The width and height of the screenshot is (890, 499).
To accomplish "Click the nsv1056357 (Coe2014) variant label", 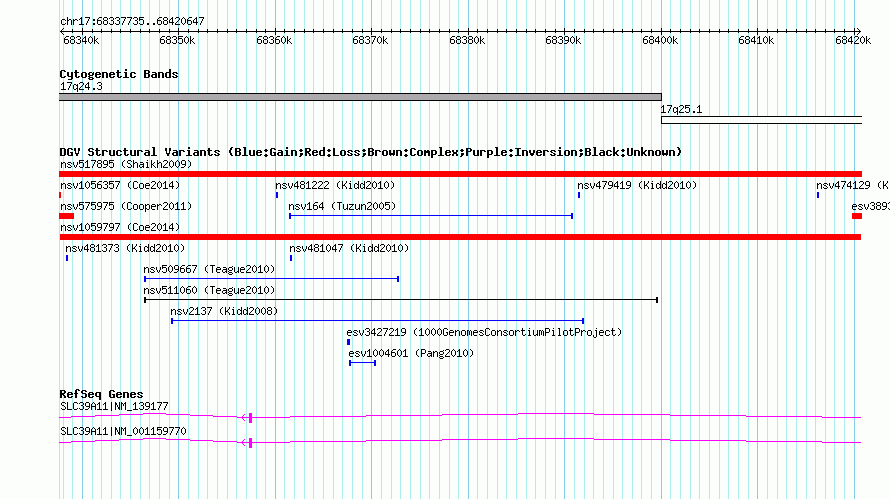I will pos(120,185).
